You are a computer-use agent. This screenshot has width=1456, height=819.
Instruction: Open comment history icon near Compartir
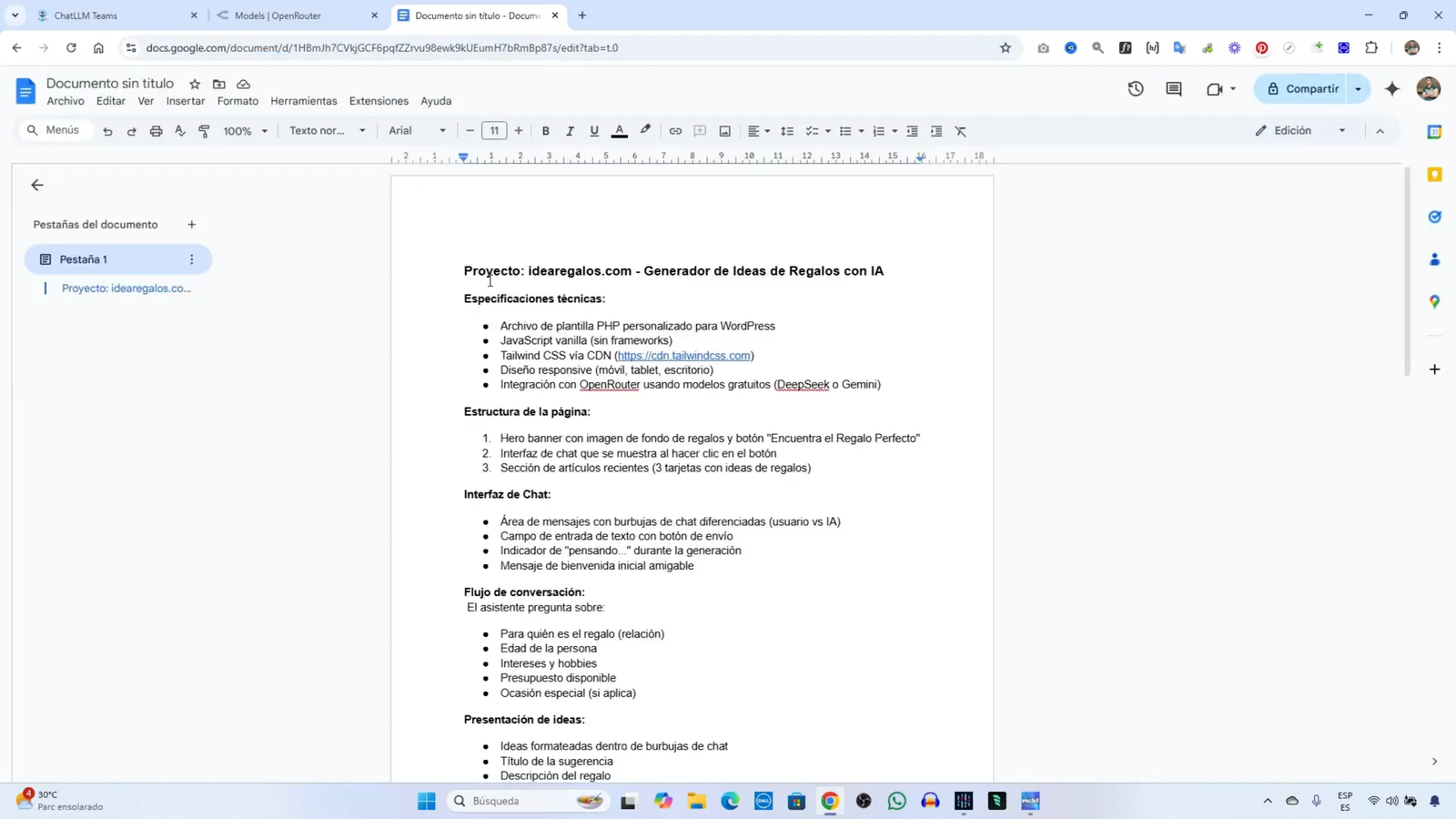click(x=1172, y=88)
